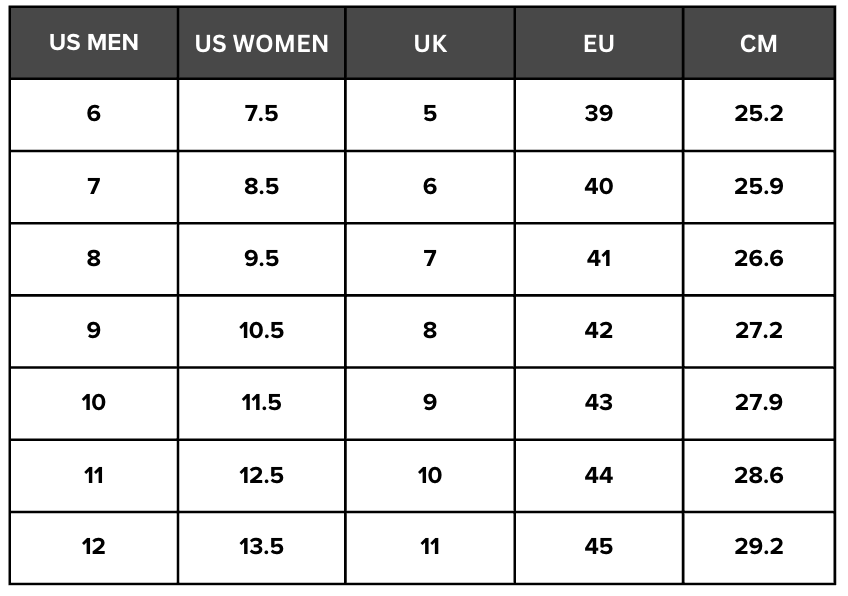Select US men size 9 cell
The image size is (848, 596).
[x=94, y=332]
